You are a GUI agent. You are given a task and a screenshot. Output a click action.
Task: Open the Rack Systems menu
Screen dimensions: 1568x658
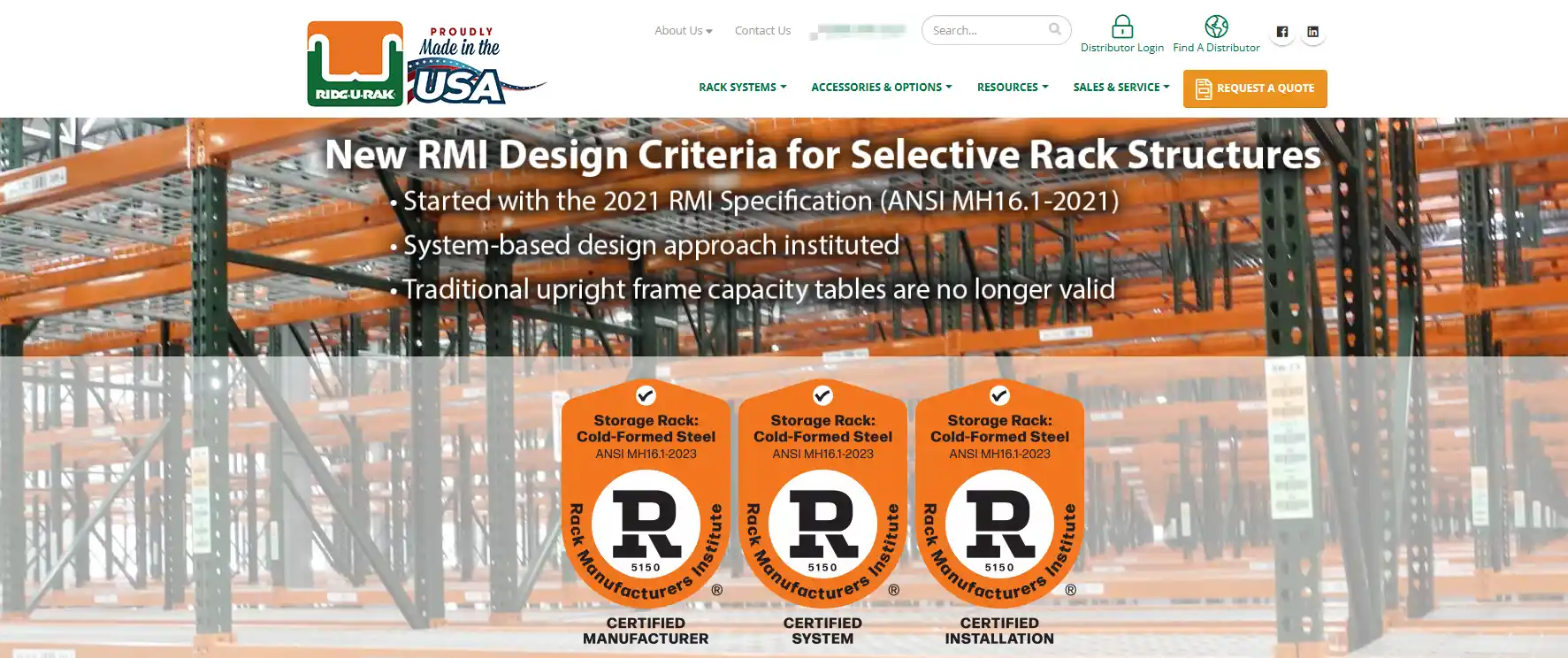click(743, 88)
